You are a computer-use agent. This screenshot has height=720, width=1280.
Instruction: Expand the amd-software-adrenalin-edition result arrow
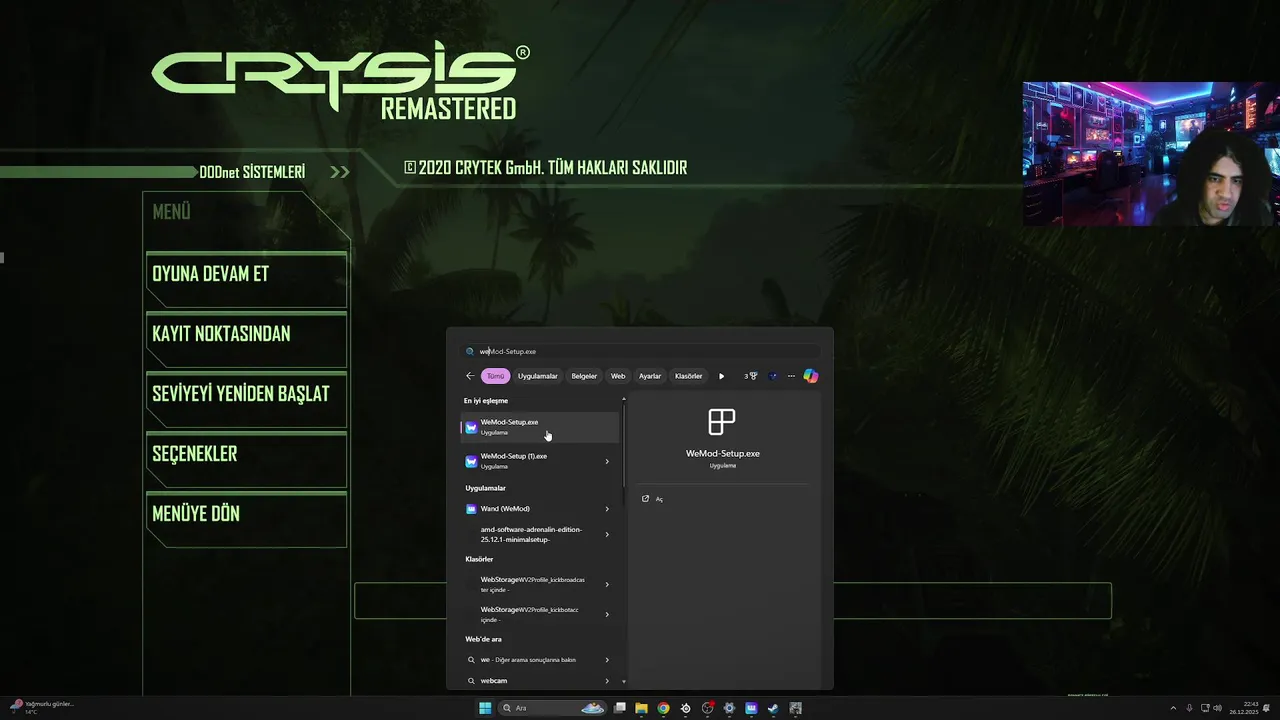pyautogui.click(x=607, y=534)
